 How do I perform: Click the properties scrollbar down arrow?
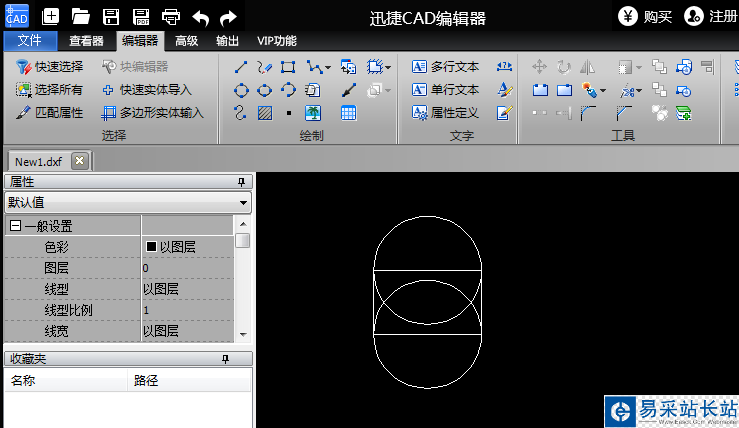click(x=243, y=335)
